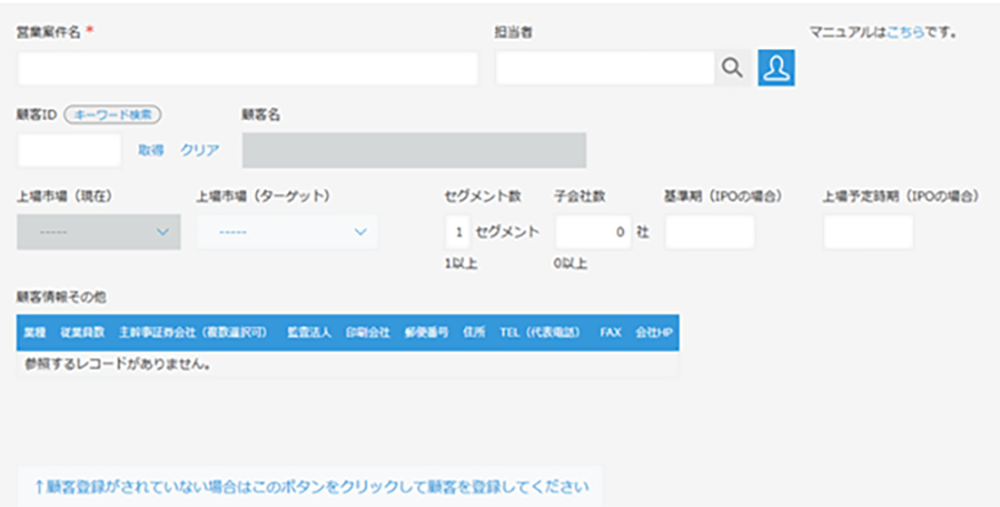Focus the 営業案件名 text field
Image resolution: width=1000 pixels, height=507 pixels.
pos(248,68)
